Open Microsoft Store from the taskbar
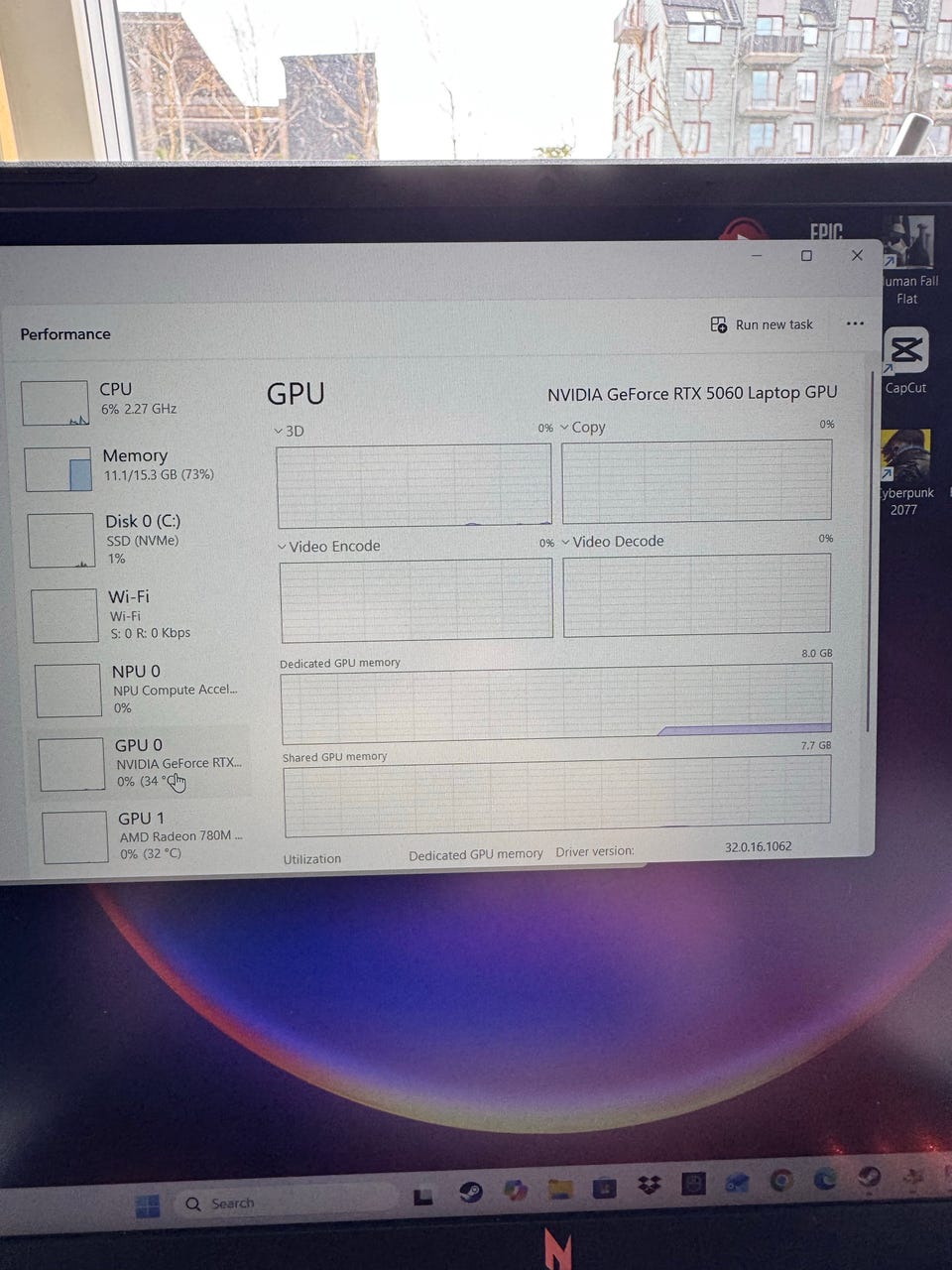952x1270 pixels. (x=604, y=1187)
